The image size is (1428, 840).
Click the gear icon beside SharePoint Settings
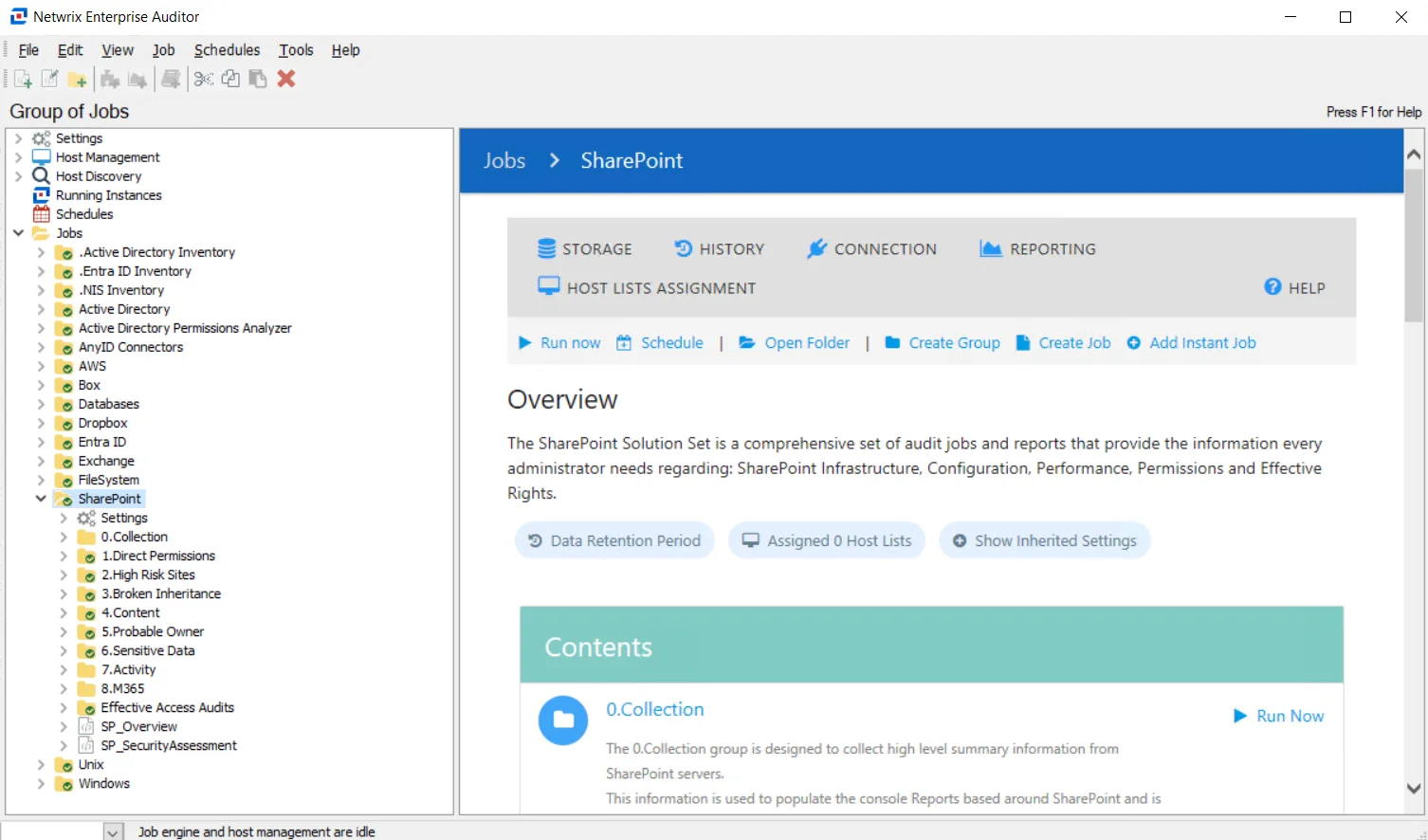pyautogui.click(x=86, y=518)
